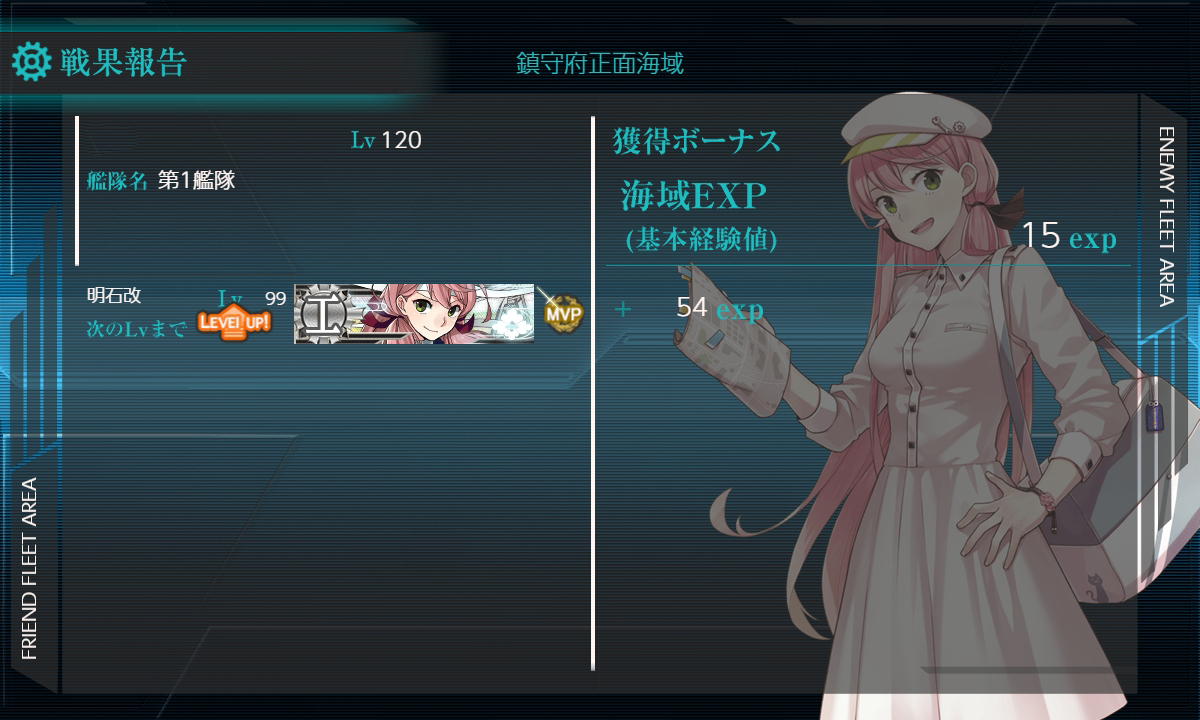This screenshot has height=720, width=1200.
Task: Click the 15 exp base experience value
Action: tap(1068, 237)
